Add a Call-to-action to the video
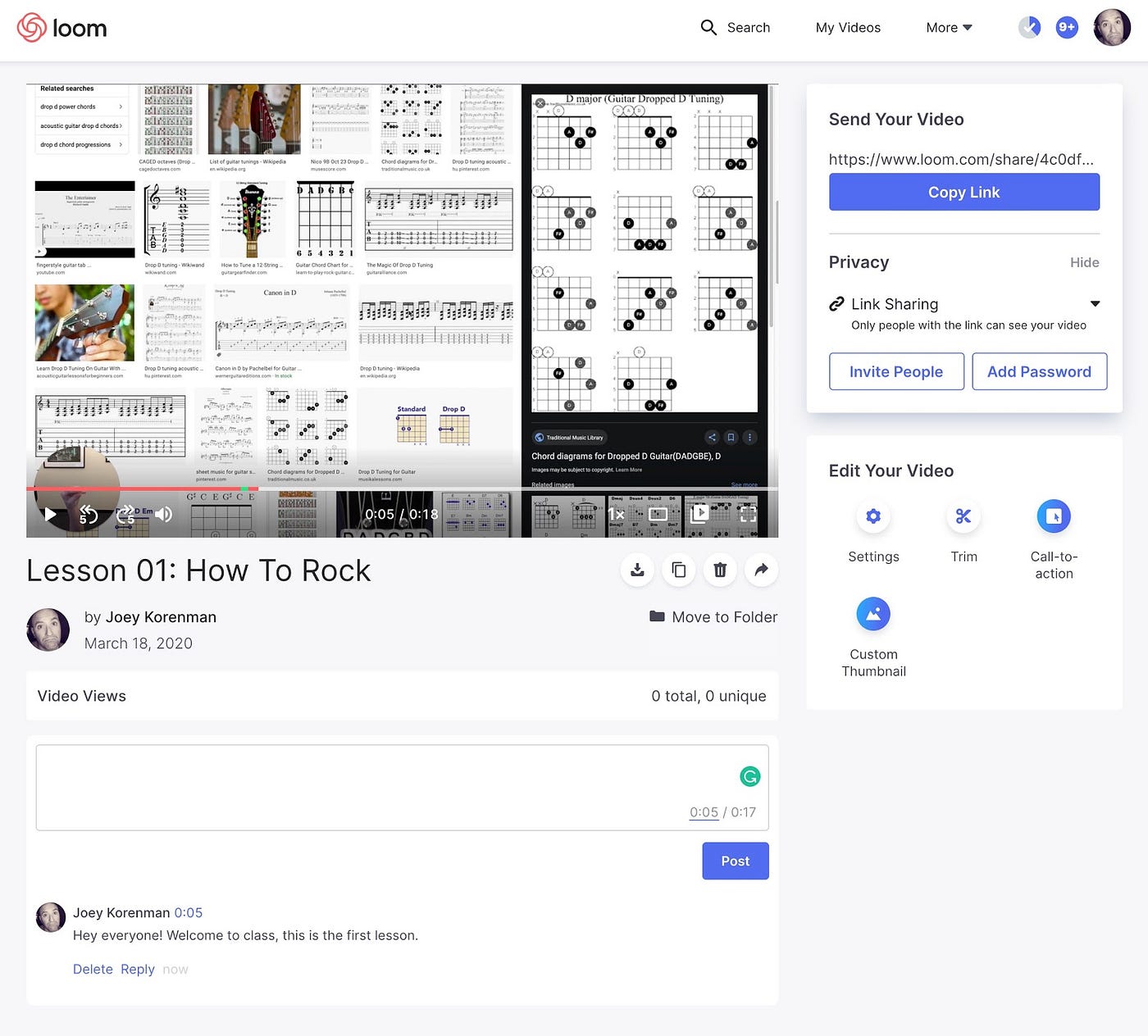Screen dimensions: 1148x1036 tap(1054, 516)
